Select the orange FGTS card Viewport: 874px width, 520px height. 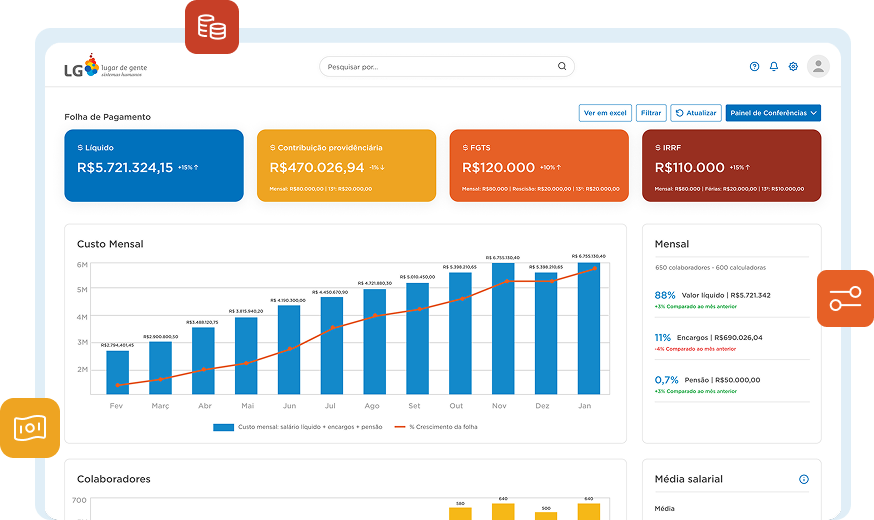[x=539, y=166]
